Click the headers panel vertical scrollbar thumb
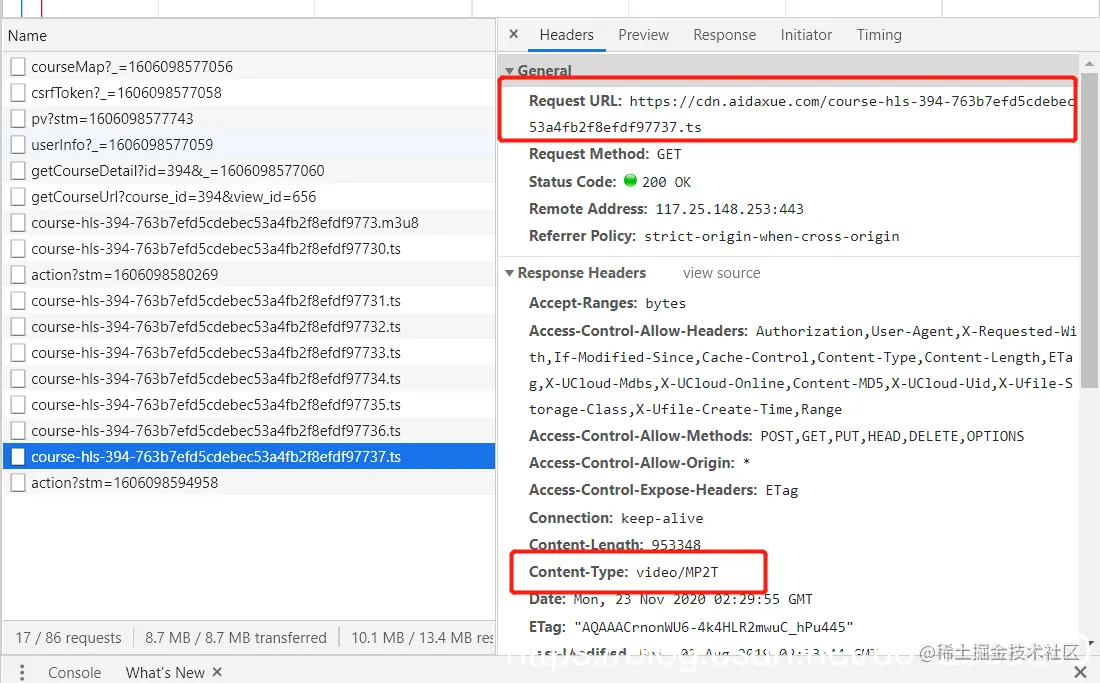Screen dimensions: 1100x683 click(1089, 230)
